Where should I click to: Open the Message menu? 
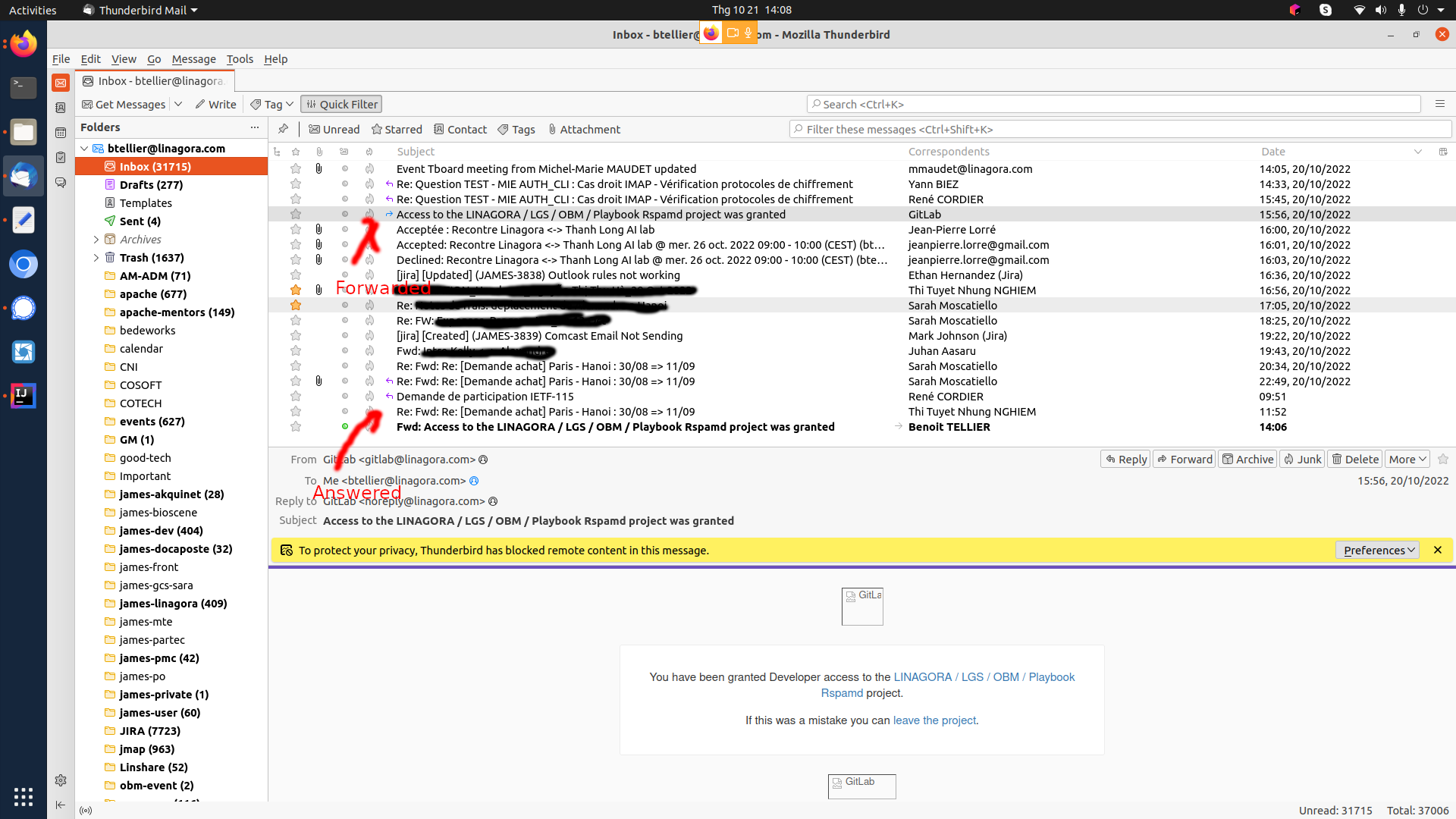tap(193, 58)
